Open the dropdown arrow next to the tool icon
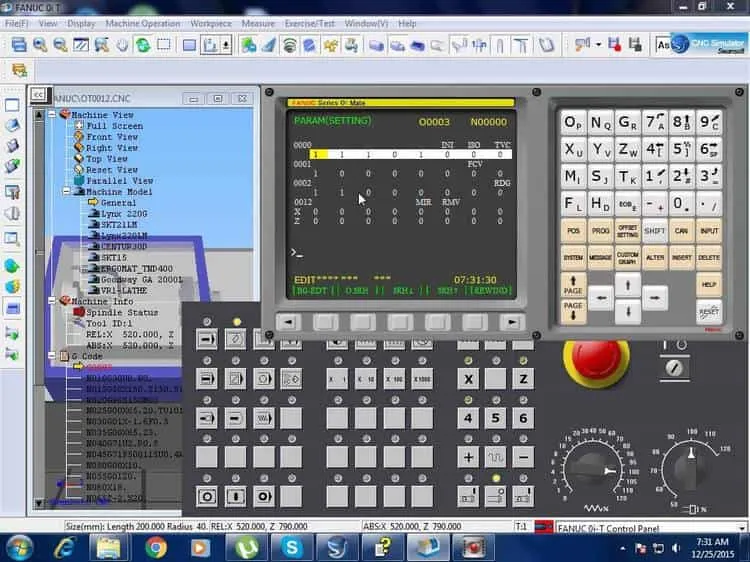750x562 pixels. (598, 45)
